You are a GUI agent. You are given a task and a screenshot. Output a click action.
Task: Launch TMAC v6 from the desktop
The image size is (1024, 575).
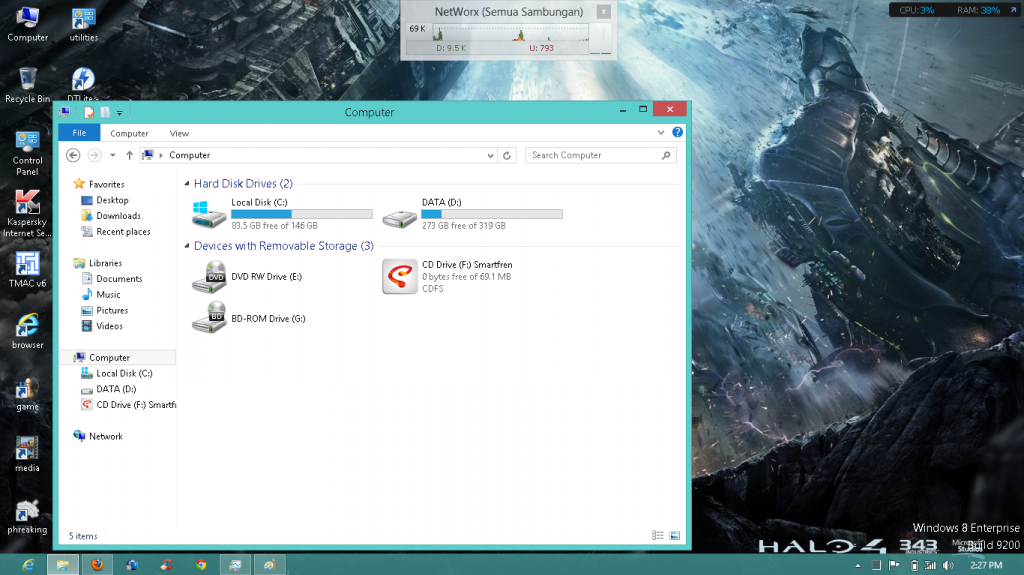pyautogui.click(x=27, y=270)
